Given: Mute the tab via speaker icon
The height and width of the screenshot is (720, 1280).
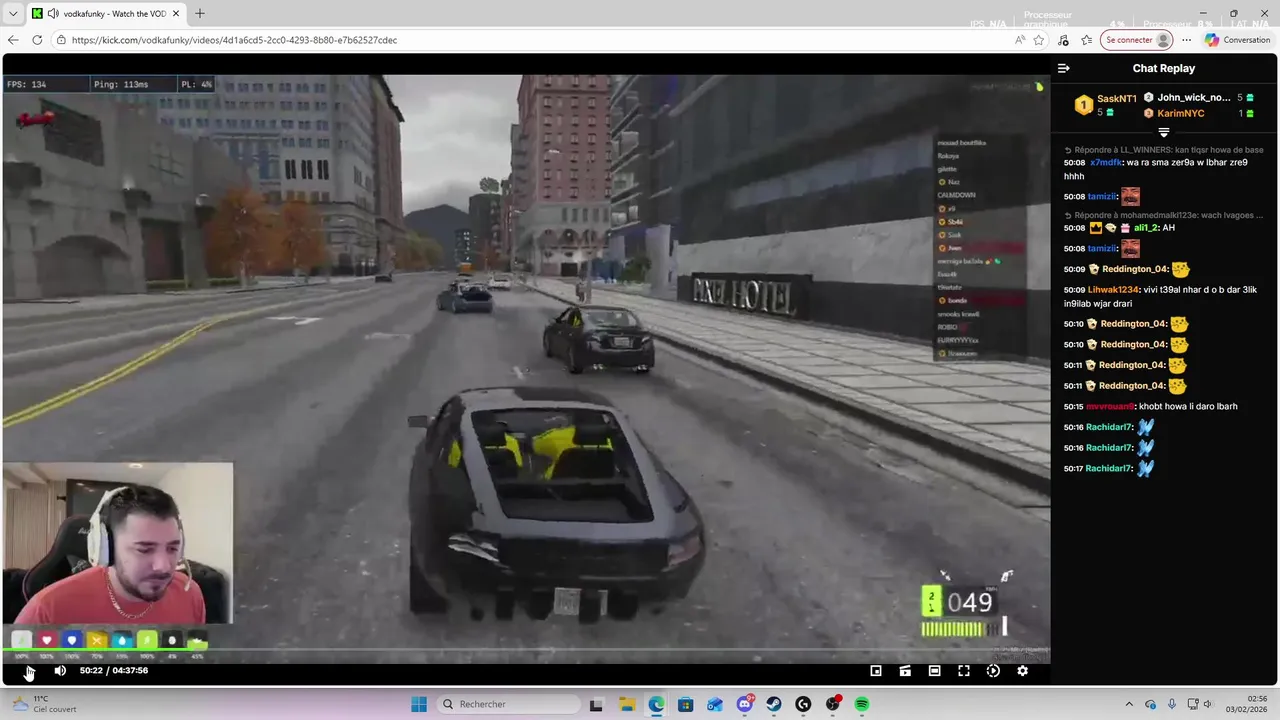Looking at the screenshot, I should pos(53,14).
